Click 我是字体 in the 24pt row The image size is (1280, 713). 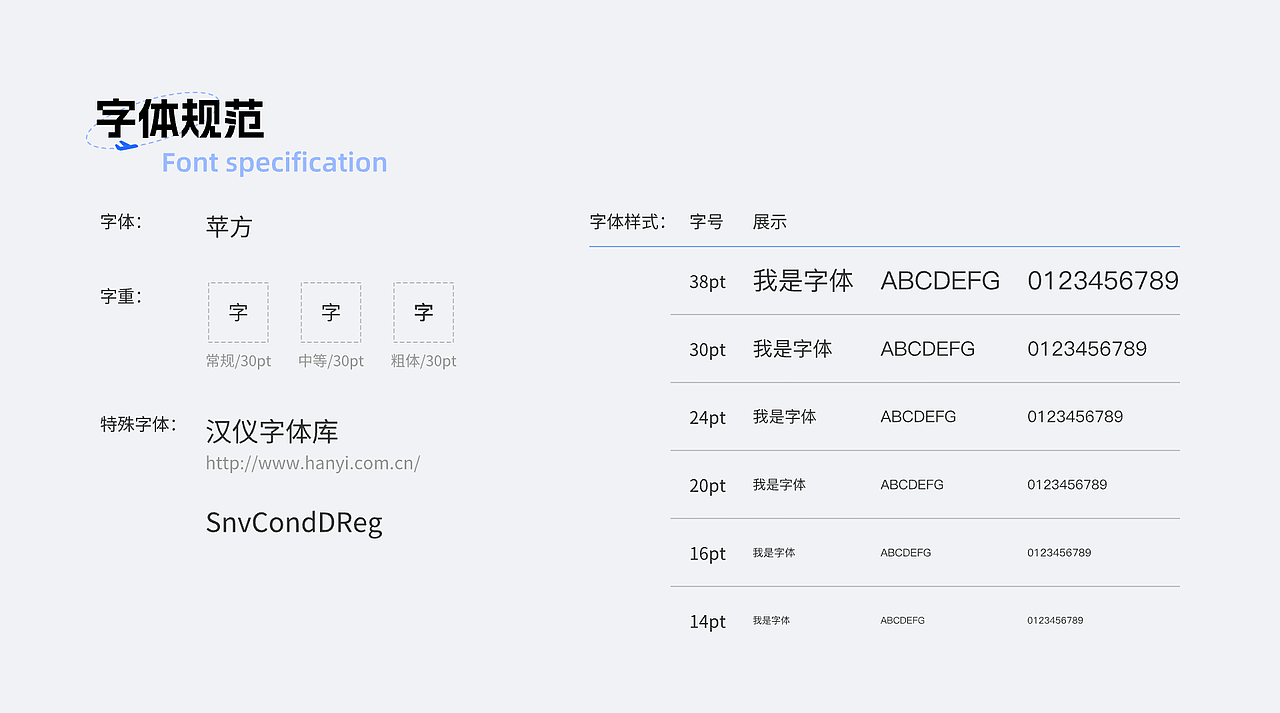pyautogui.click(x=785, y=417)
